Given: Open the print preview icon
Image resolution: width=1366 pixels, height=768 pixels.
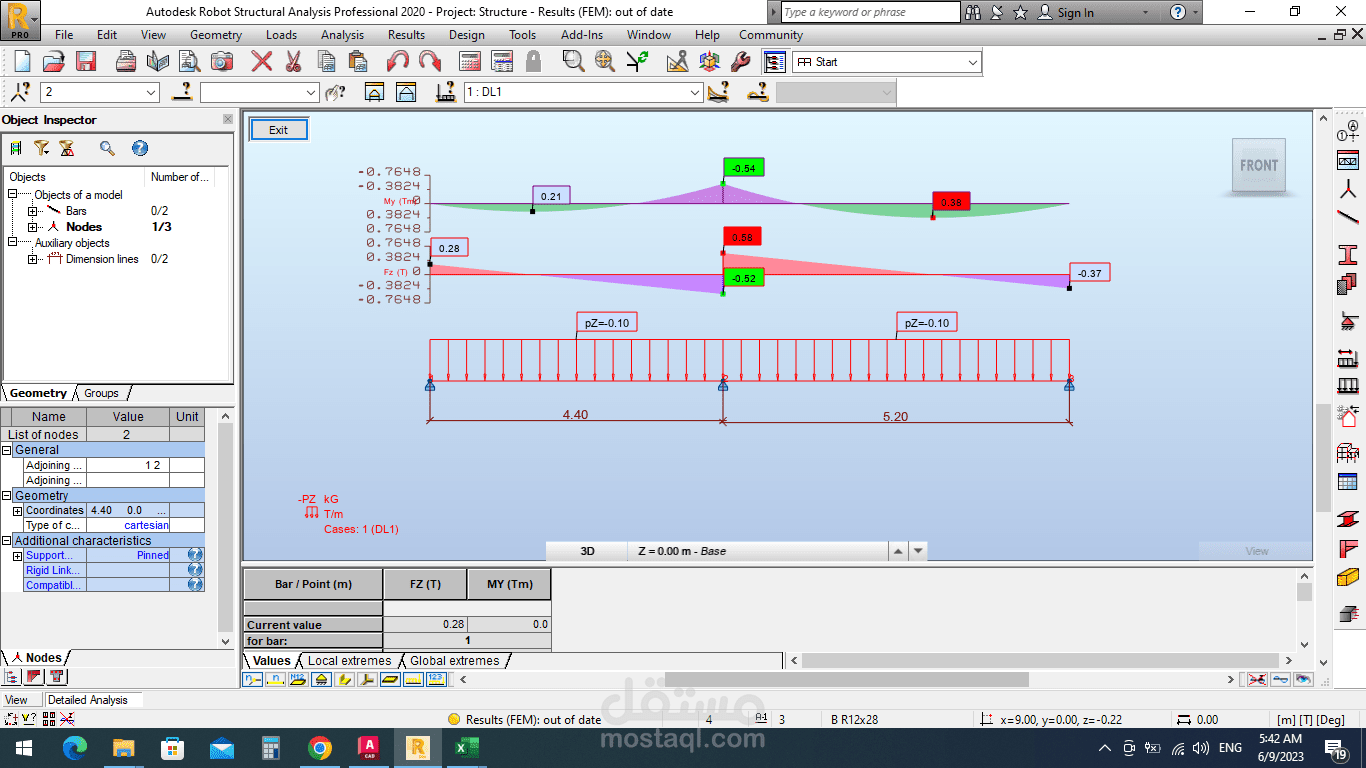Looking at the screenshot, I should 190,61.
